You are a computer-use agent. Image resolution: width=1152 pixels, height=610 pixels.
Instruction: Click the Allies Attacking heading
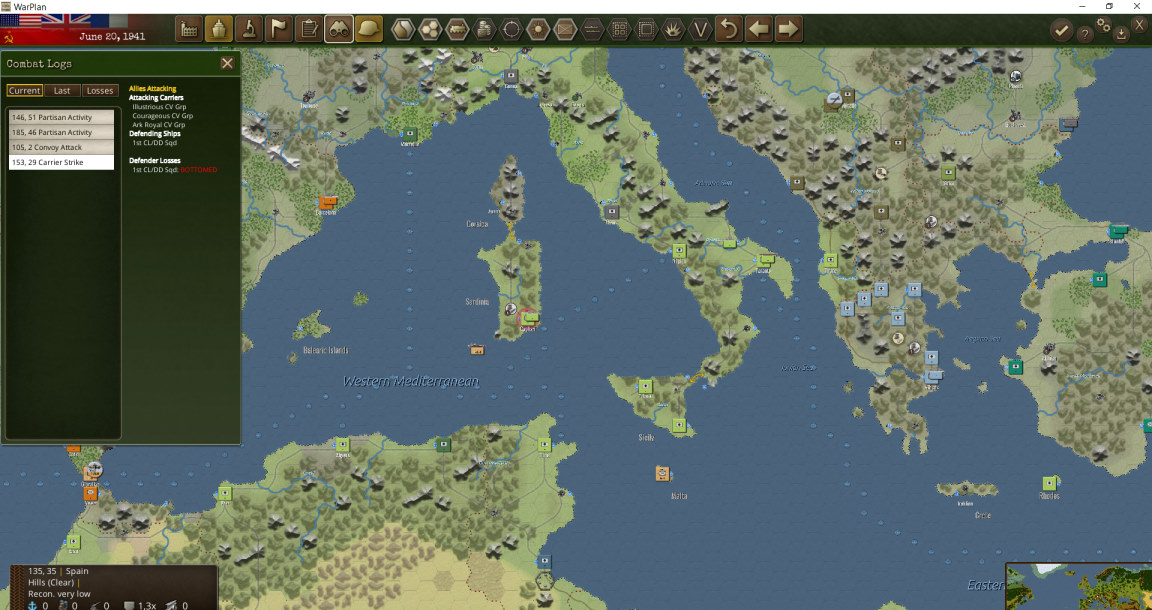point(153,89)
